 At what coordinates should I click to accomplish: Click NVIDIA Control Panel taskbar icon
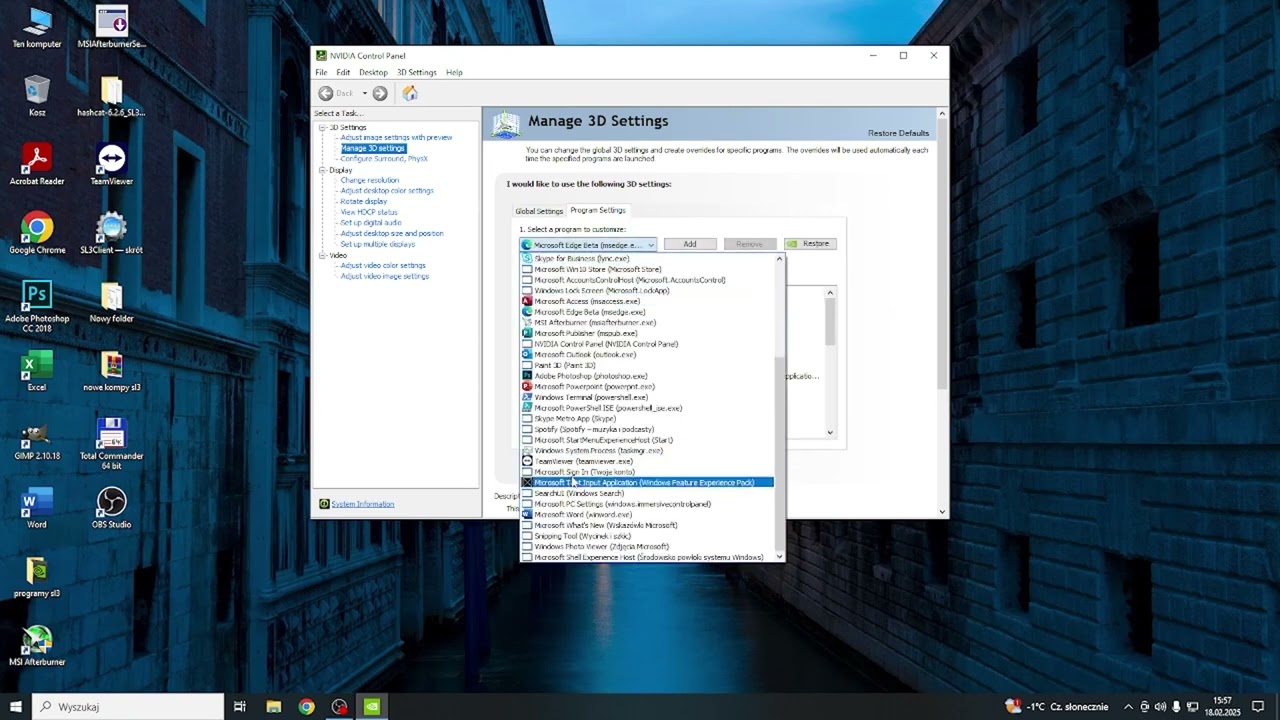371,707
